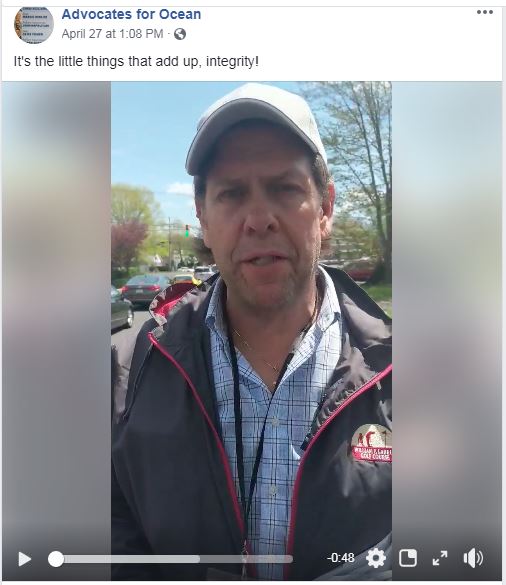Click the video scrubber handle at start

(56, 559)
